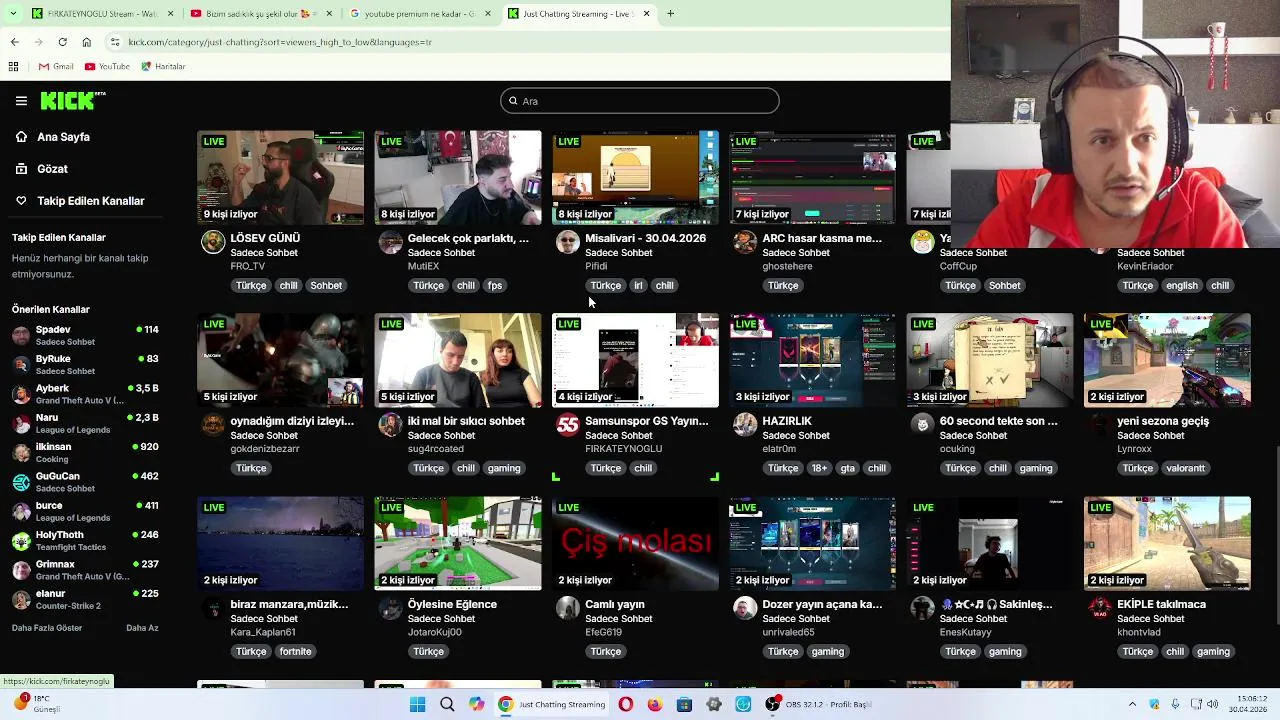Screen dimensions: 1280x720
Task: Click the english tag under KevinErlador
Action: 1181,286
